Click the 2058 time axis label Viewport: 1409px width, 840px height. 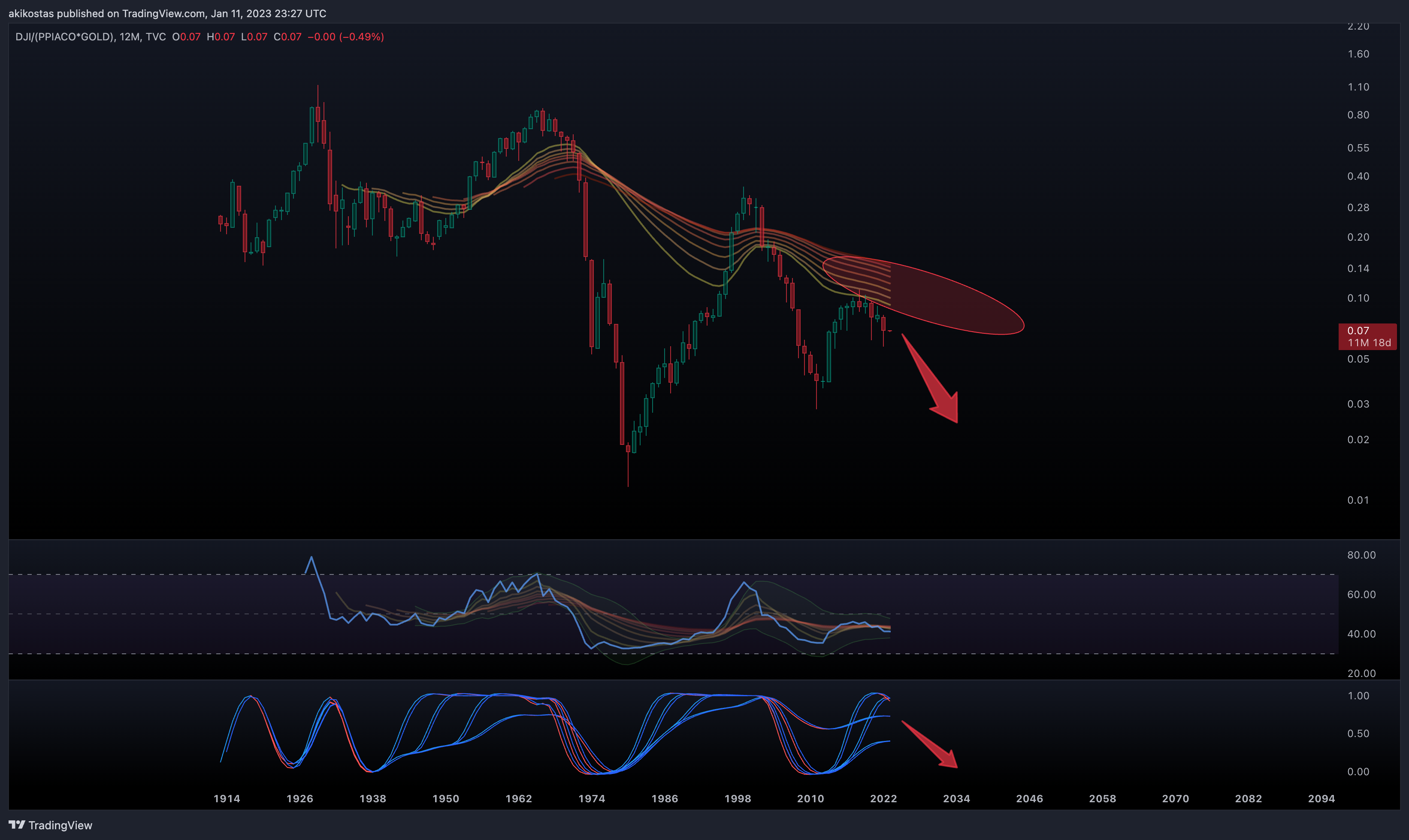(1102, 799)
